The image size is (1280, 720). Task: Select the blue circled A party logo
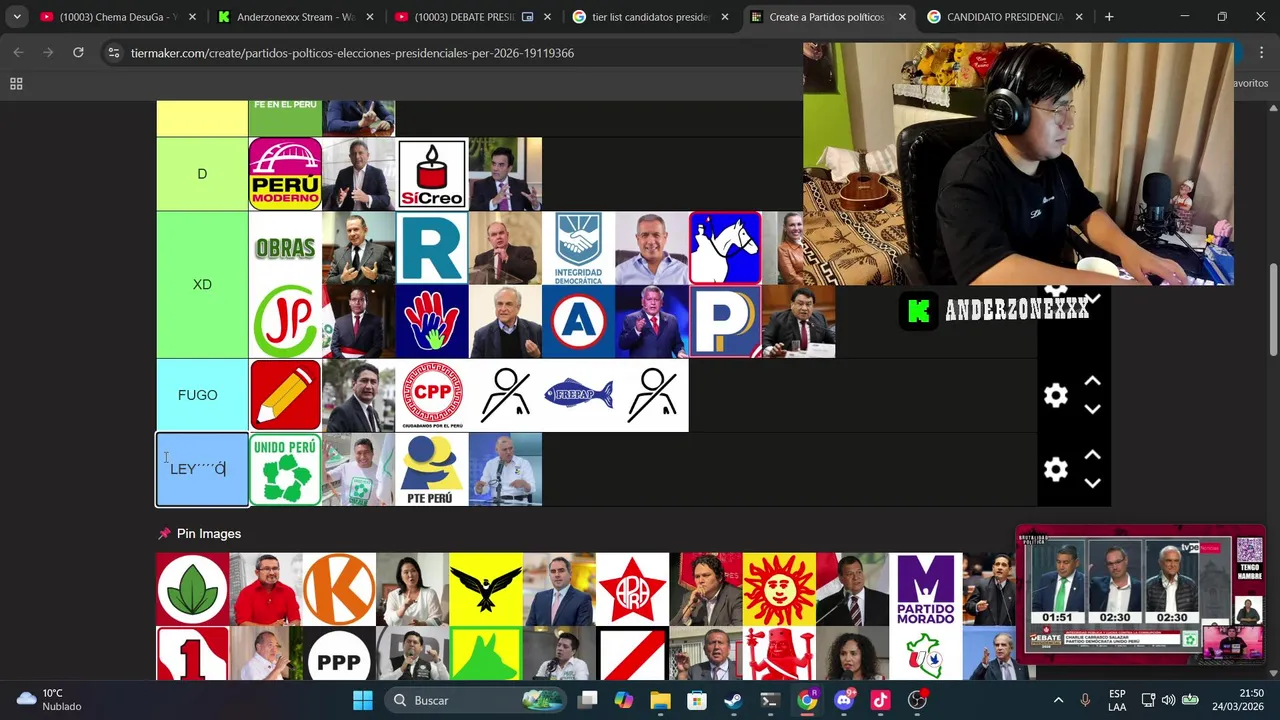[578, 322]
